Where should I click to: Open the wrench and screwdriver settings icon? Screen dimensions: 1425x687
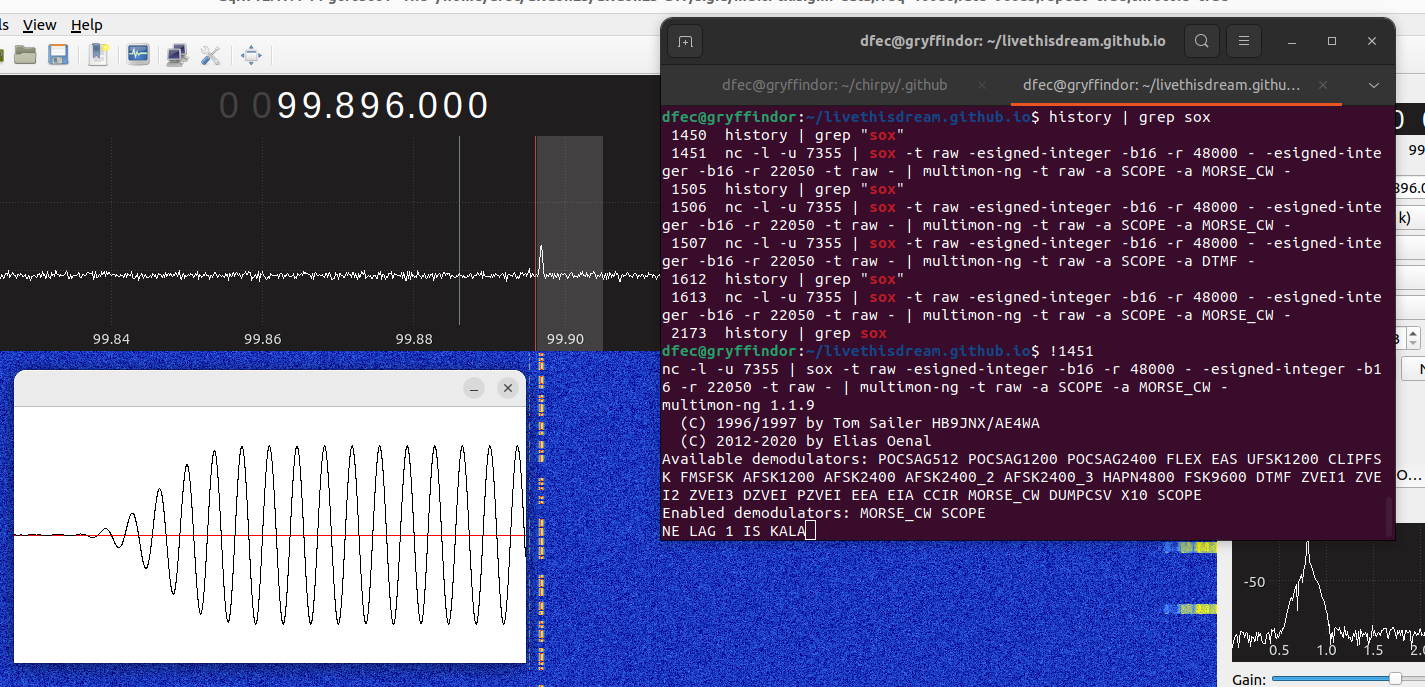click(x=210, y=55)
